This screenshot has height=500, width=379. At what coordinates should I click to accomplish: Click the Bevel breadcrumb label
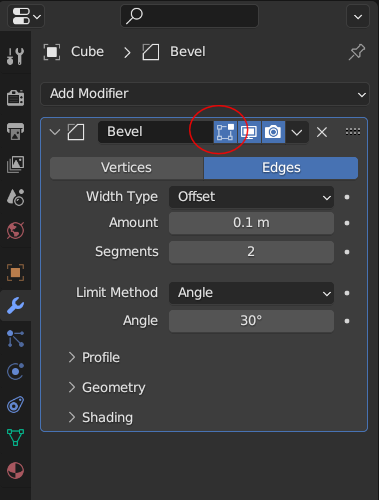point(188,52)
